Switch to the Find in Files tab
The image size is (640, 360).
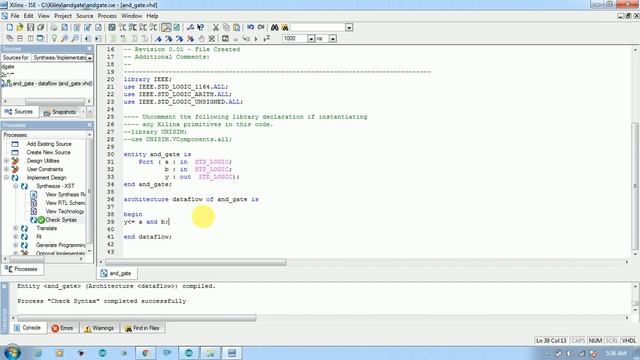pyautogui.click(x=142, y=328)
